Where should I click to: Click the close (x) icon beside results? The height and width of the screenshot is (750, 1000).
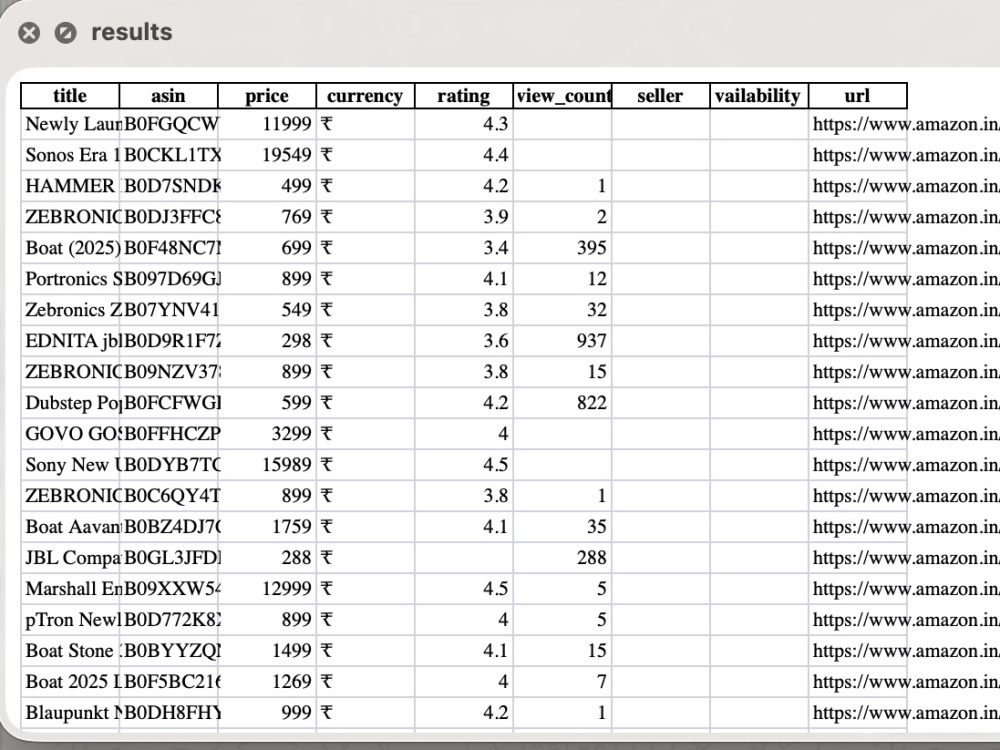point(29,33)
